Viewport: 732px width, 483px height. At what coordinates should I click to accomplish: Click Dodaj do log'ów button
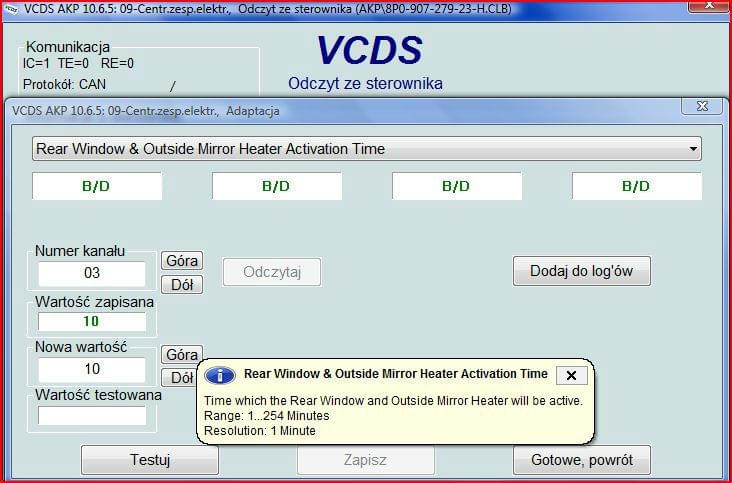(x=582, y=271)
